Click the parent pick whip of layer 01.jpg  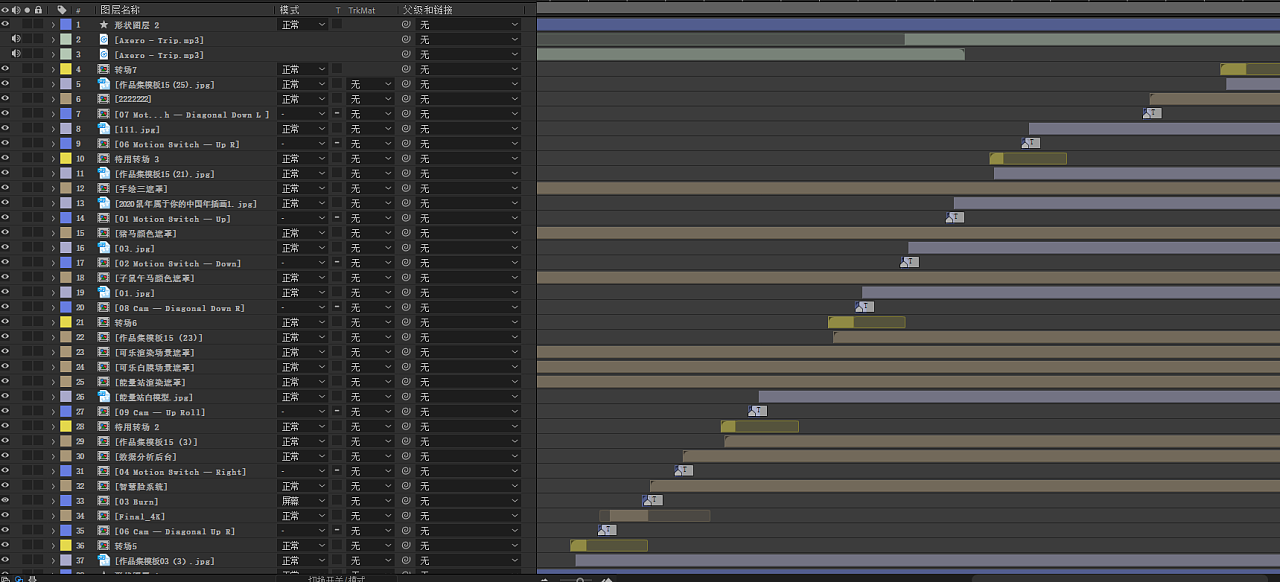[406, 293]
